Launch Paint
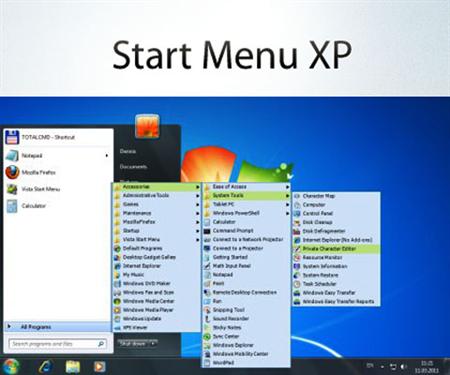The height and width of the screenshot is (375, 450). 247,283
